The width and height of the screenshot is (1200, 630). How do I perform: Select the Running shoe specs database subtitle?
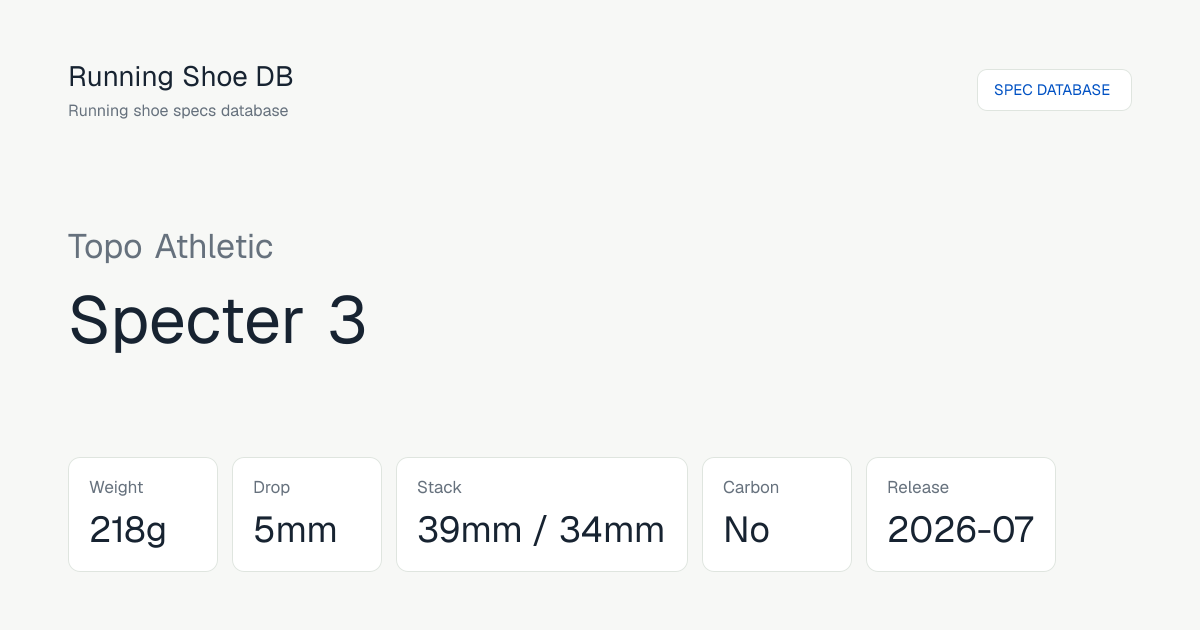click(178, 111)
